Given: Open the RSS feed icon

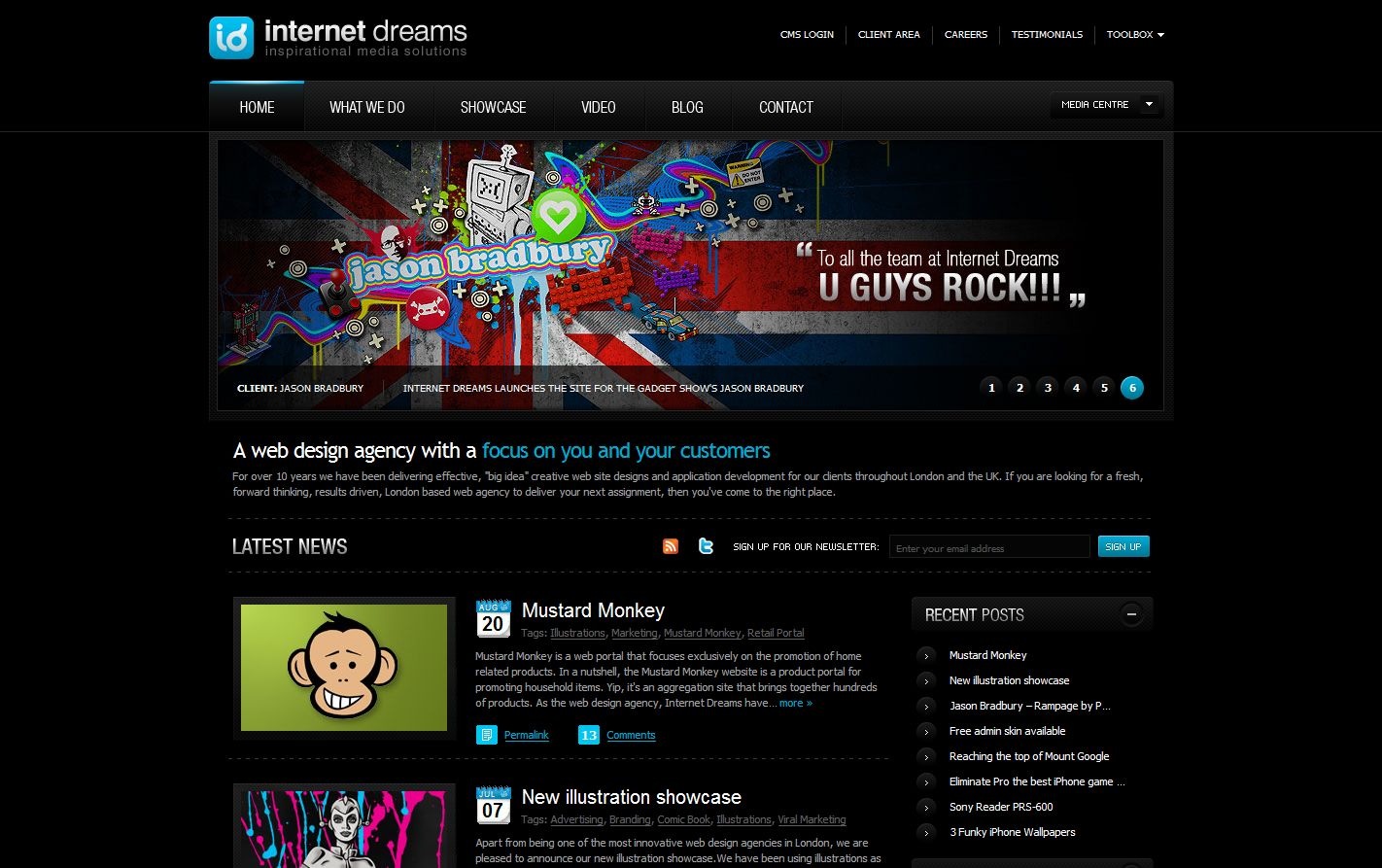Looking at the screenshot, I should [671, 546].
